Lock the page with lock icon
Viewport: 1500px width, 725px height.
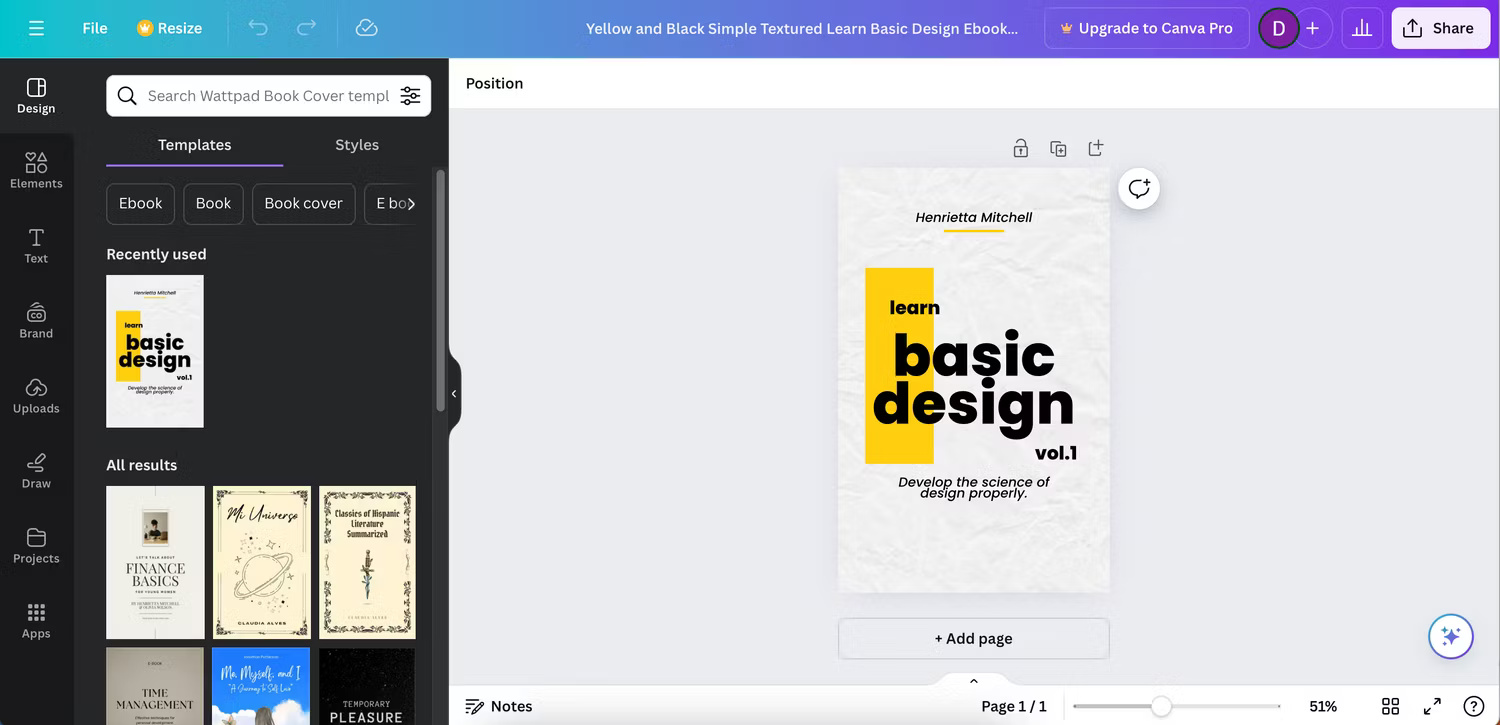tap(1020, 149)
